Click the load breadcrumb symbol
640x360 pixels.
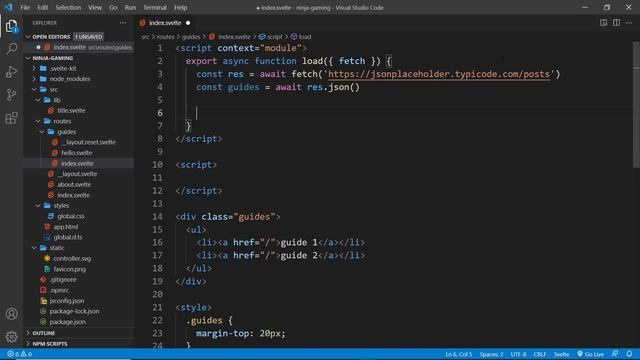click(x=301, y=37)
